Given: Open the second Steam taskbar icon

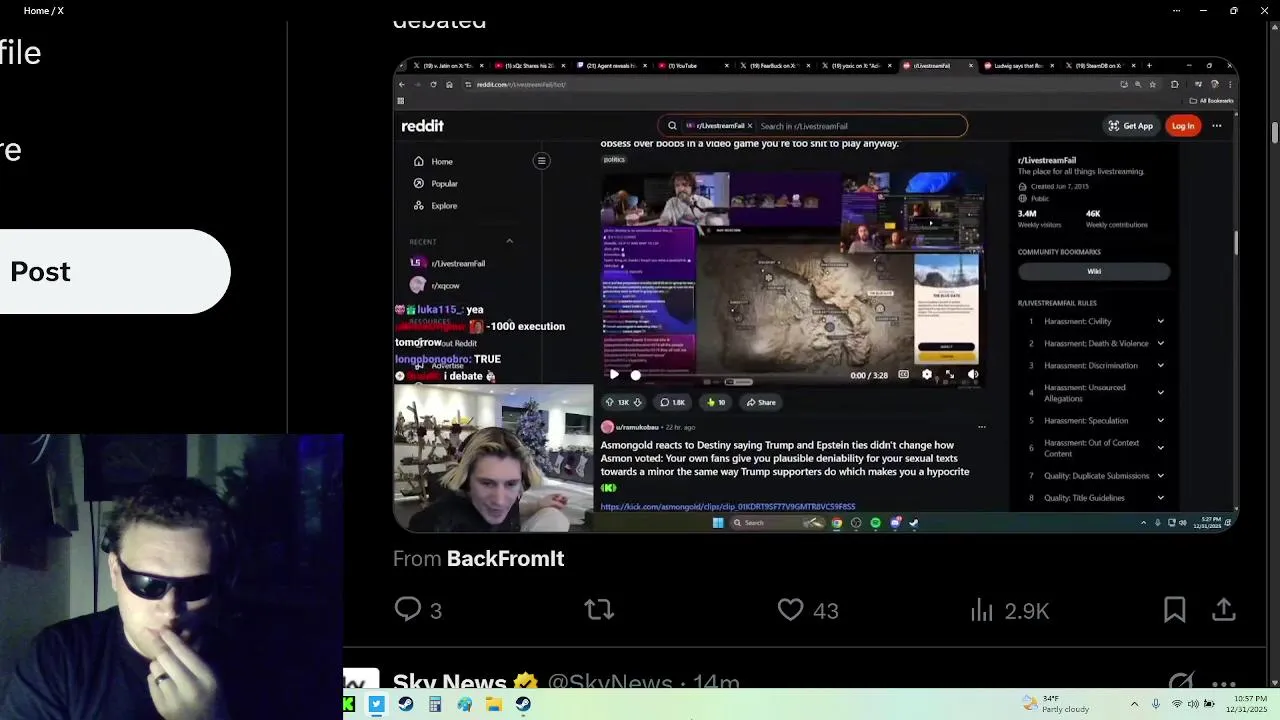Looking at the screenshot, I should coord(523,704).
